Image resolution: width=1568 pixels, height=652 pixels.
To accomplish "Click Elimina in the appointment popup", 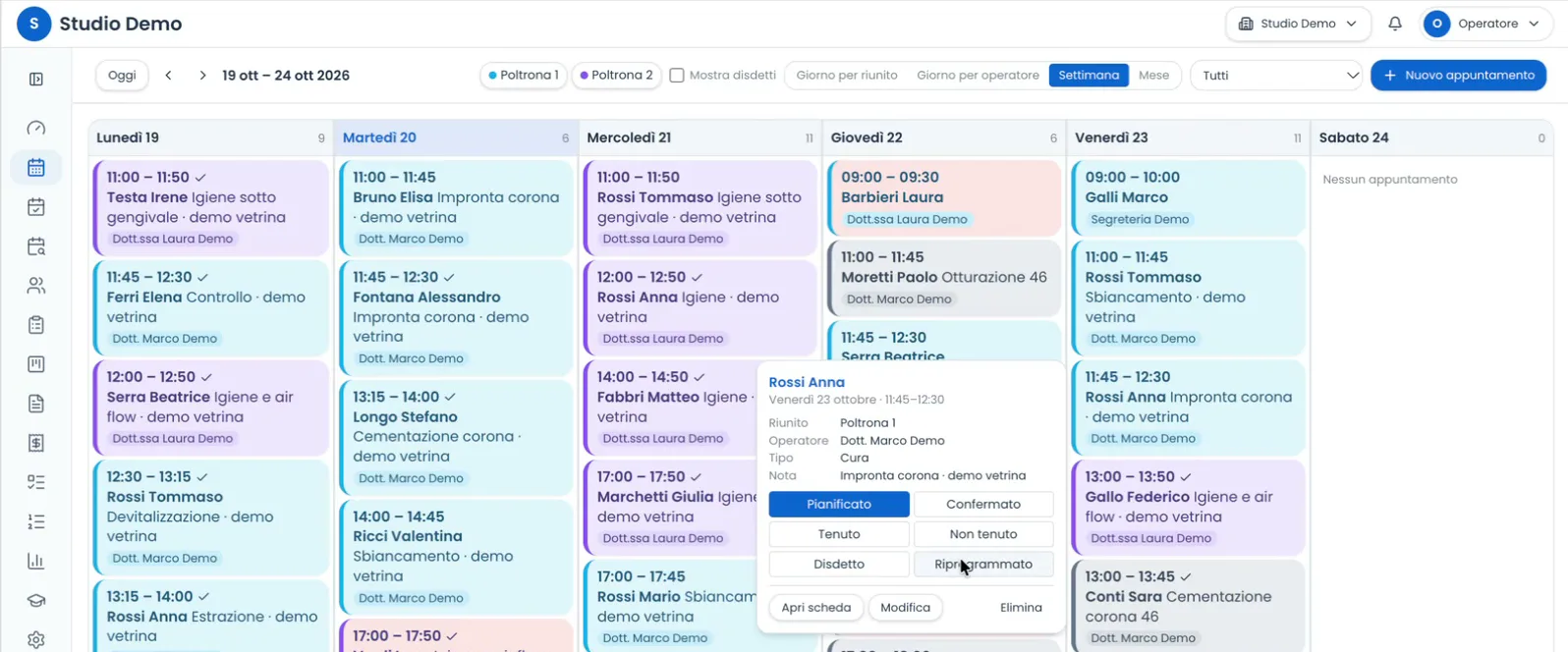I will (1021, 608).
